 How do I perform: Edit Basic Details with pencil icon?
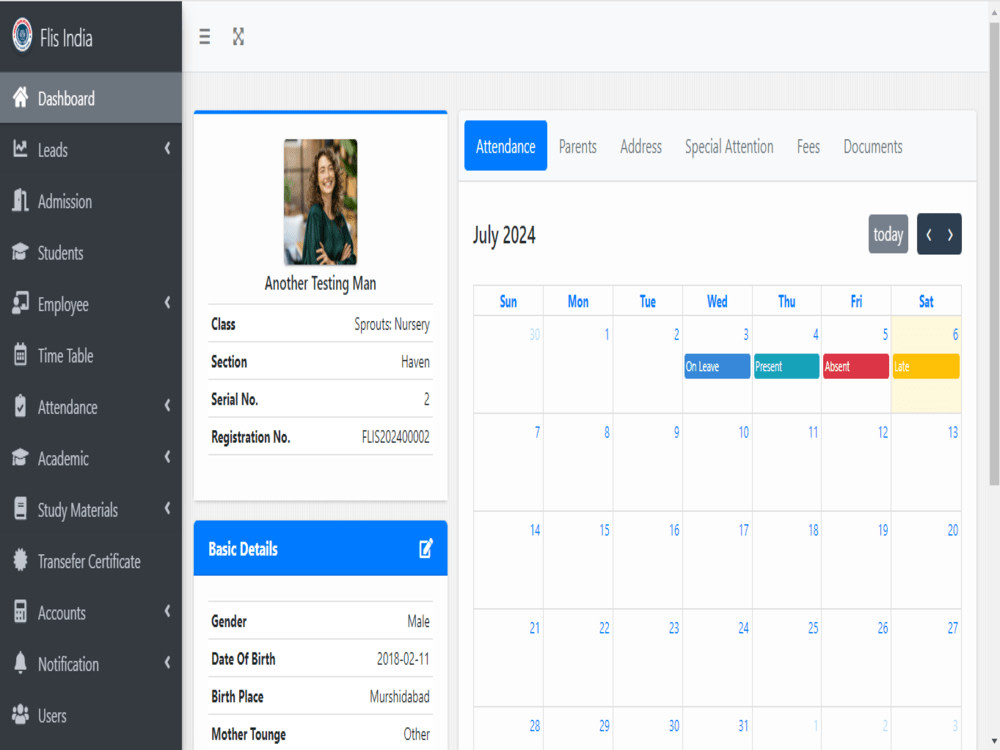coord(426,548)
